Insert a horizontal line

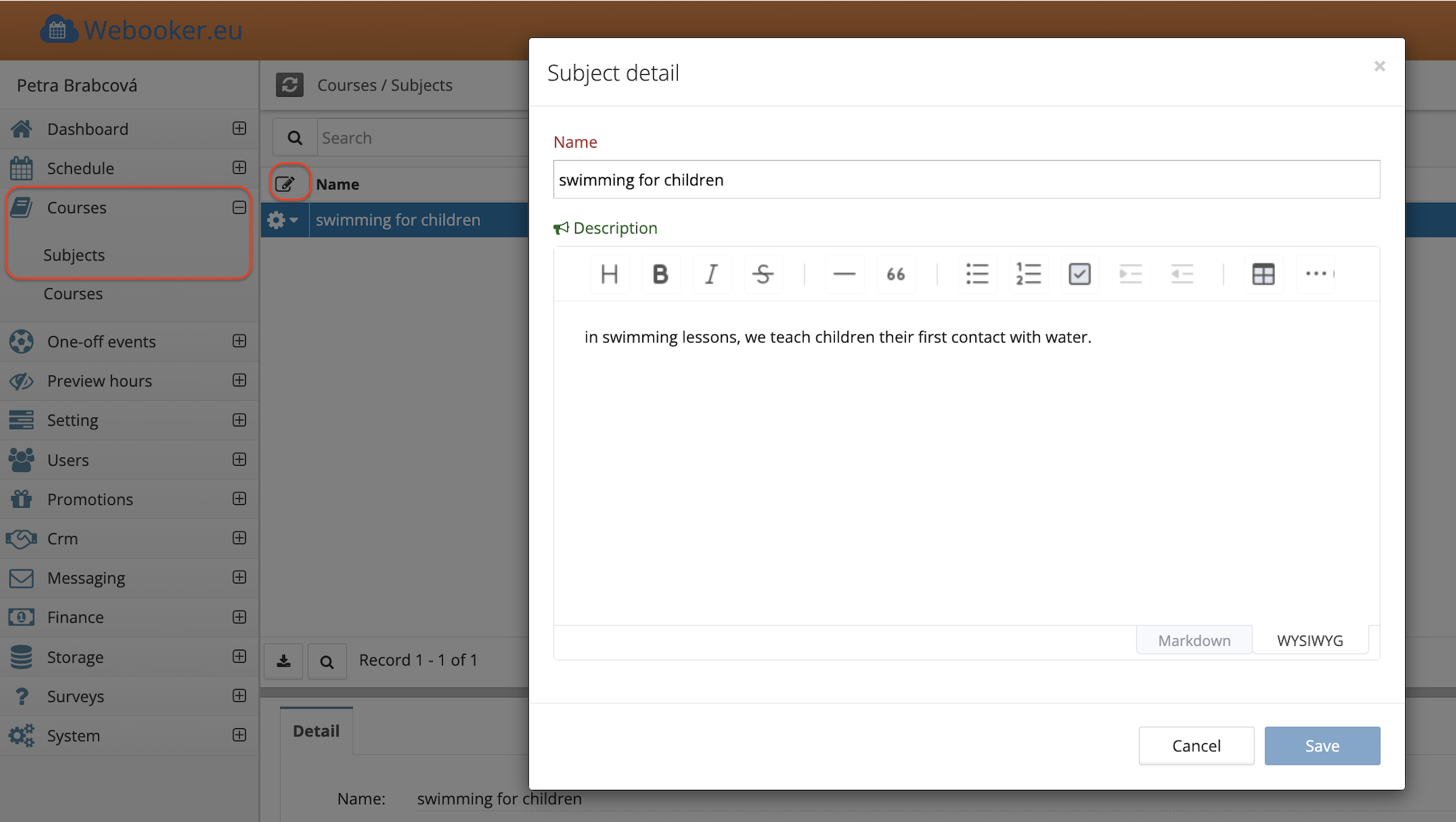coord(844,274)
